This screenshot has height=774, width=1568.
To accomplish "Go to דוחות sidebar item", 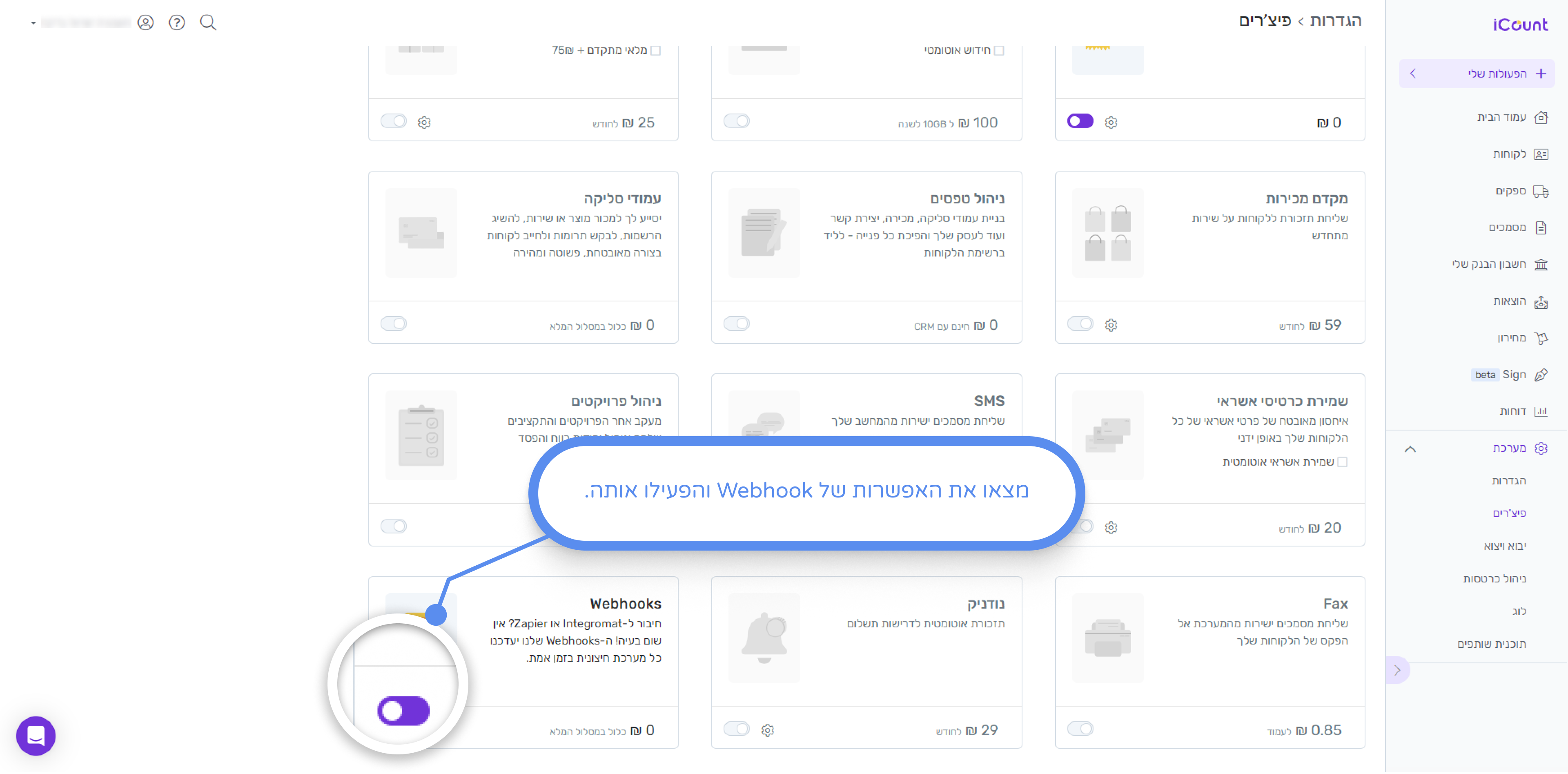I will click(x=1512, y=412).
